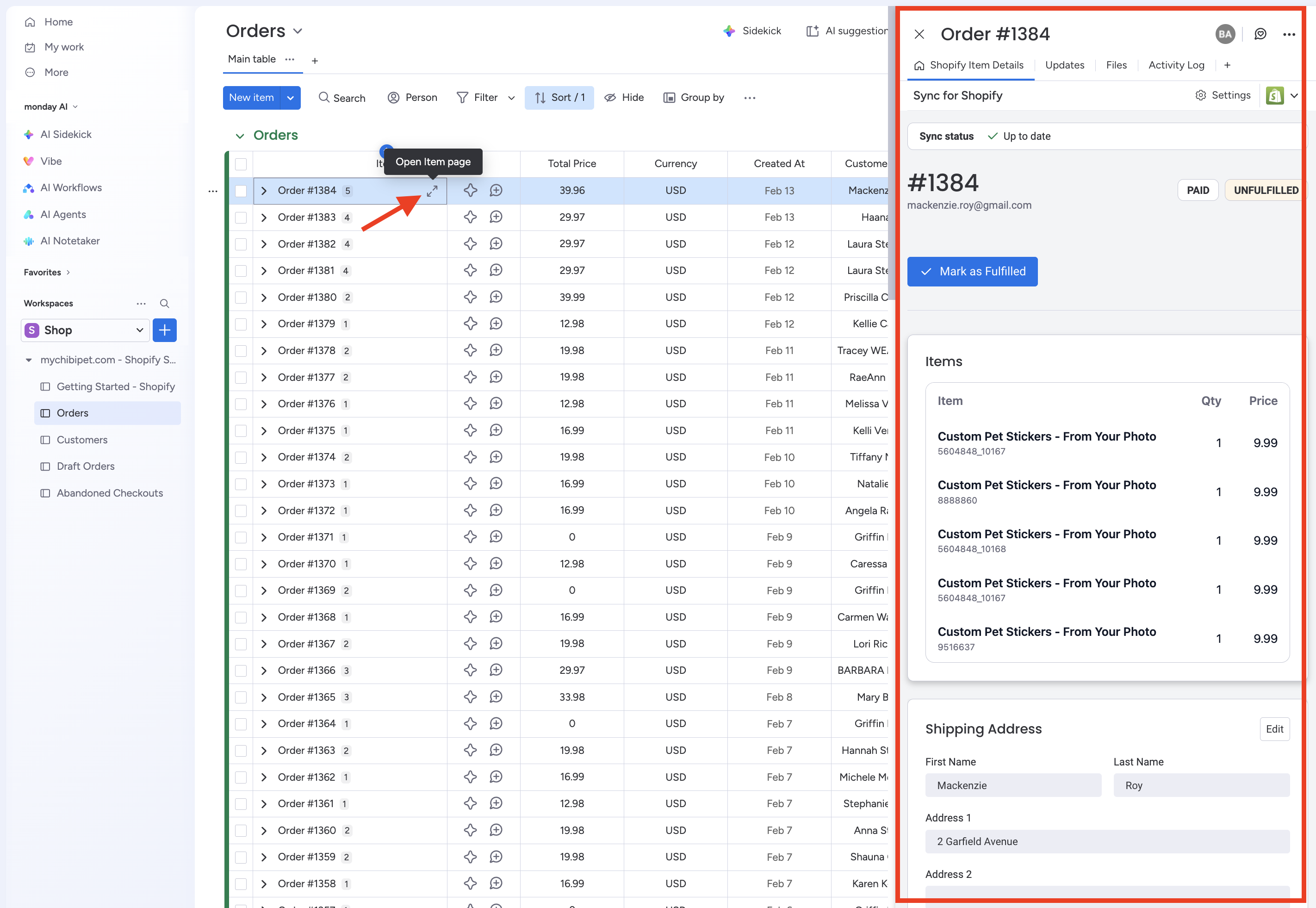Click the add update bubble icon for Order #1383
This screenshot has height=908, width=1316.
click(x=496, y=218)
